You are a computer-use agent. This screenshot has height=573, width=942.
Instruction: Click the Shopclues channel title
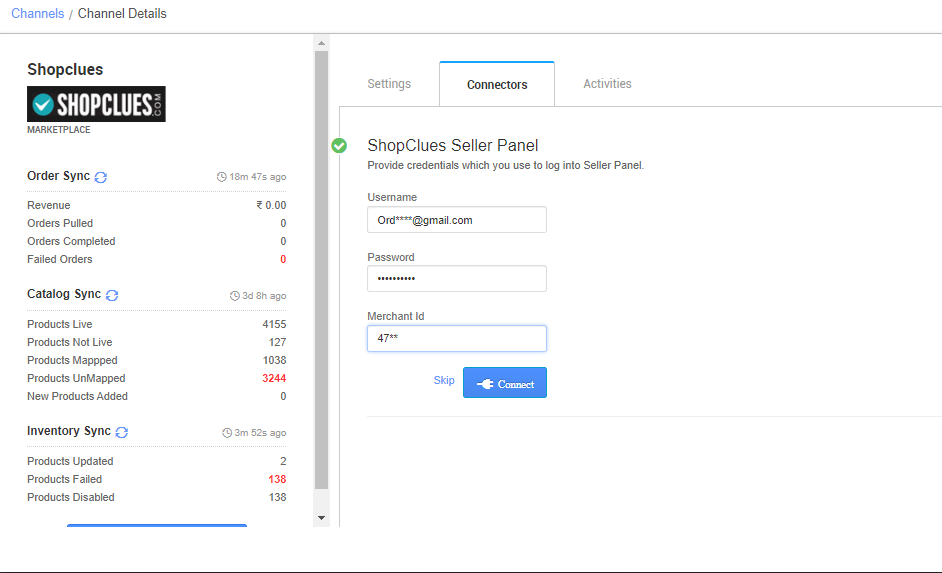click(65, 70)
